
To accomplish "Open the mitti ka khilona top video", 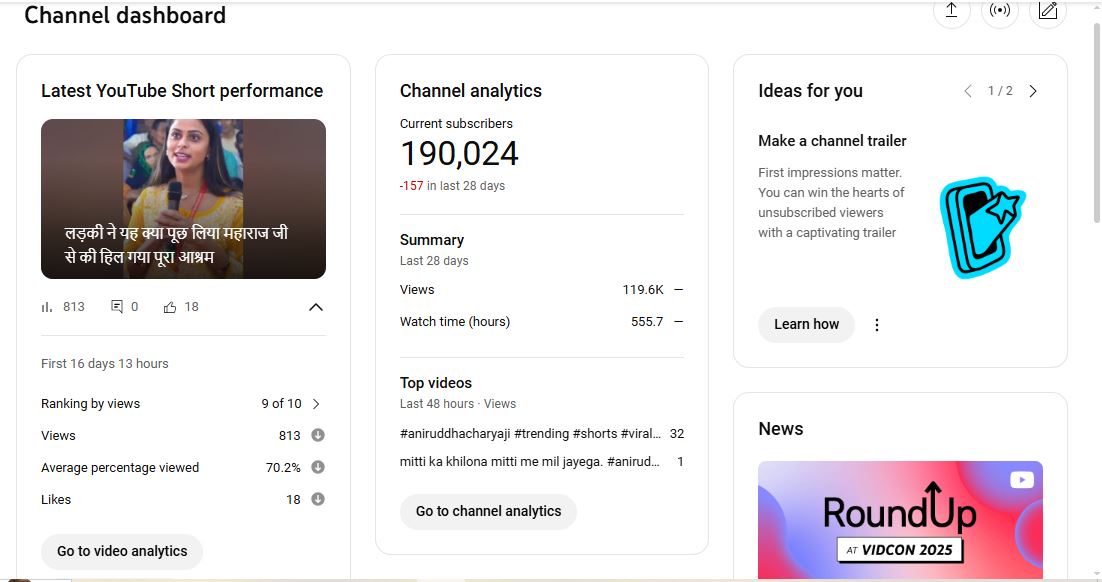I will tap(529, 462).
